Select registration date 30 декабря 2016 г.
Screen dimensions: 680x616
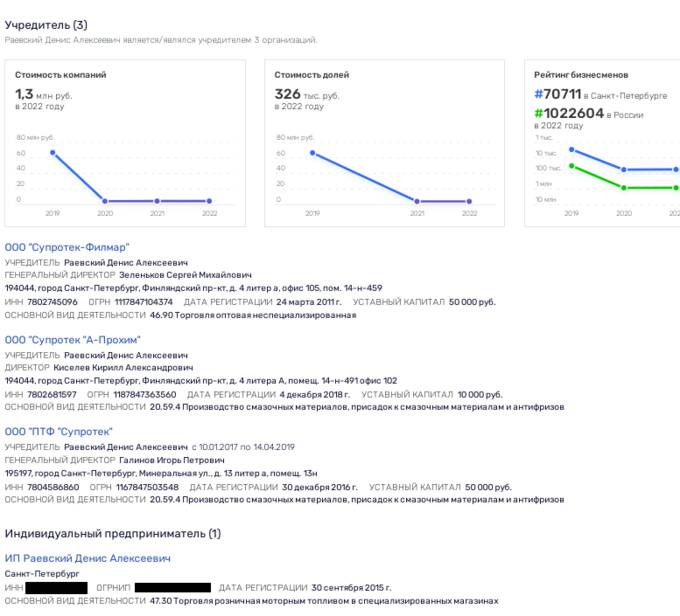320,487
